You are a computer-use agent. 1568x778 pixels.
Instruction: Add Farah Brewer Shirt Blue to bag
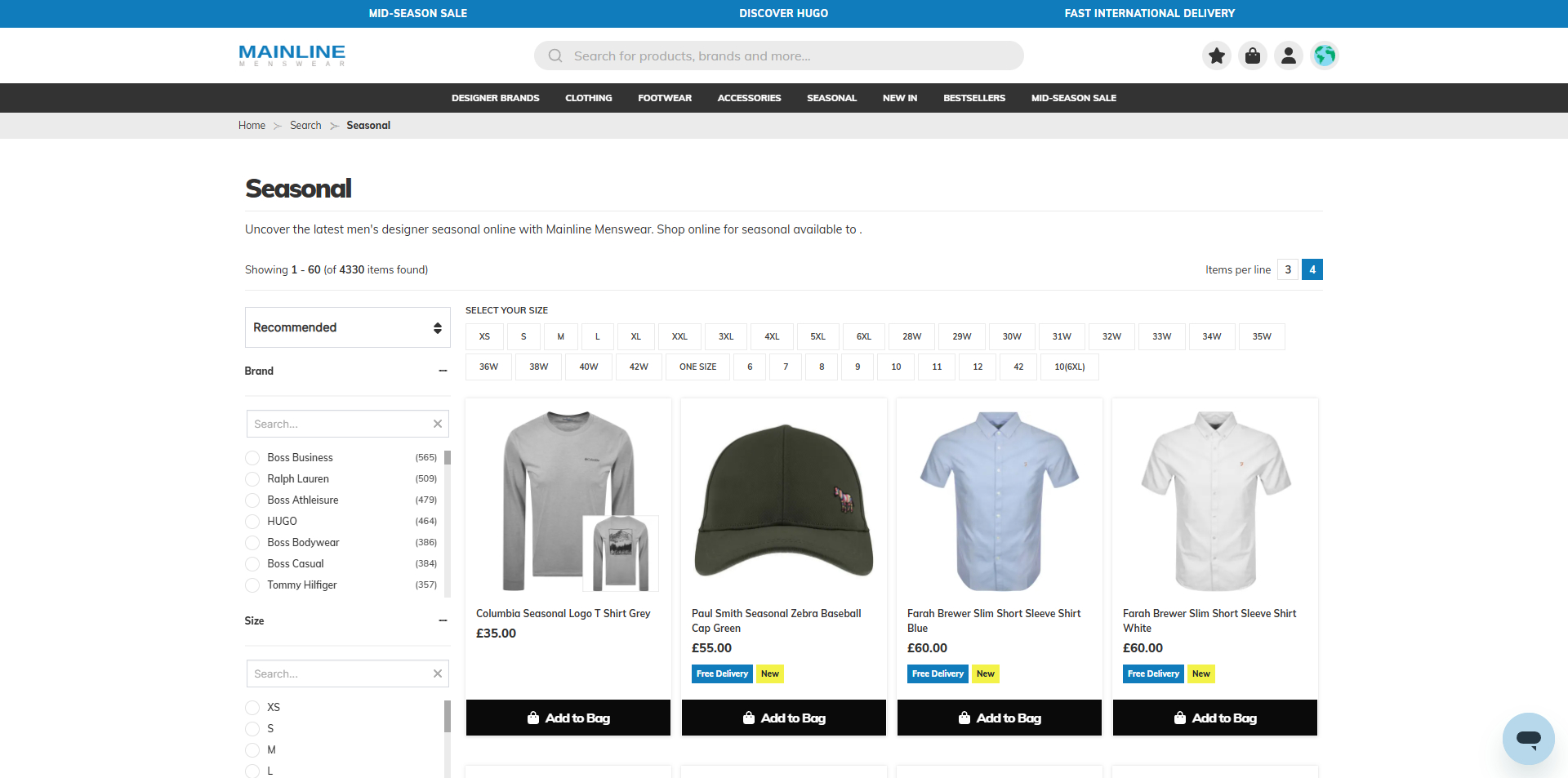click(x=1000, y=718)
